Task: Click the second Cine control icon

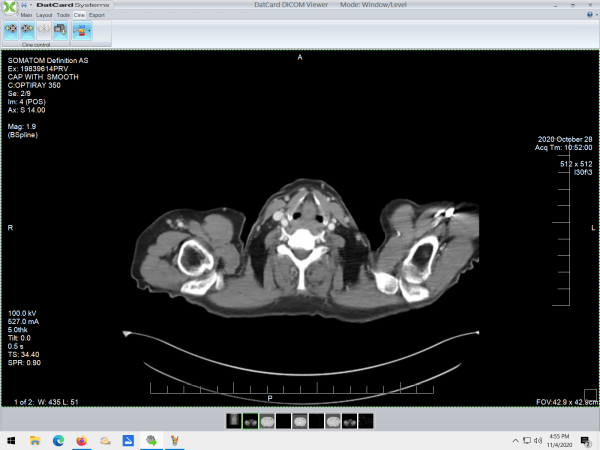Action: click(27, 31)
